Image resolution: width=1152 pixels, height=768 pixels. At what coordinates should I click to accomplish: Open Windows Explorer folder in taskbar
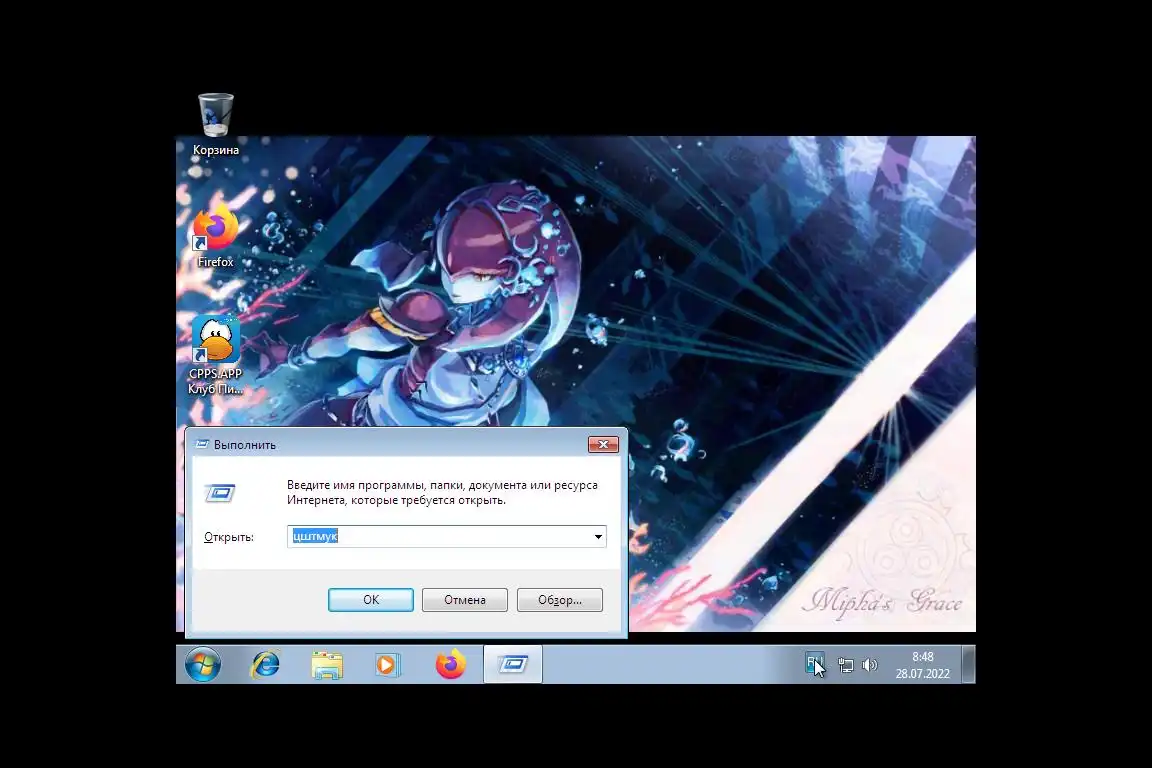tap(327, 665)
